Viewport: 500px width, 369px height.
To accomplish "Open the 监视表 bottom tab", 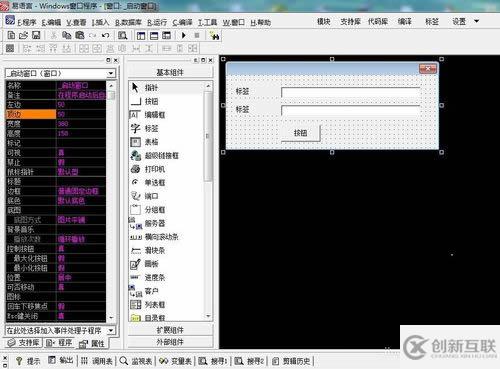I will click(x=136, y=361).
